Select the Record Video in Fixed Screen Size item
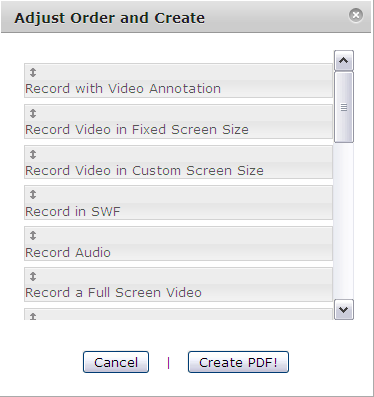This screenshot has height=397, width=374. pos(178,122)
